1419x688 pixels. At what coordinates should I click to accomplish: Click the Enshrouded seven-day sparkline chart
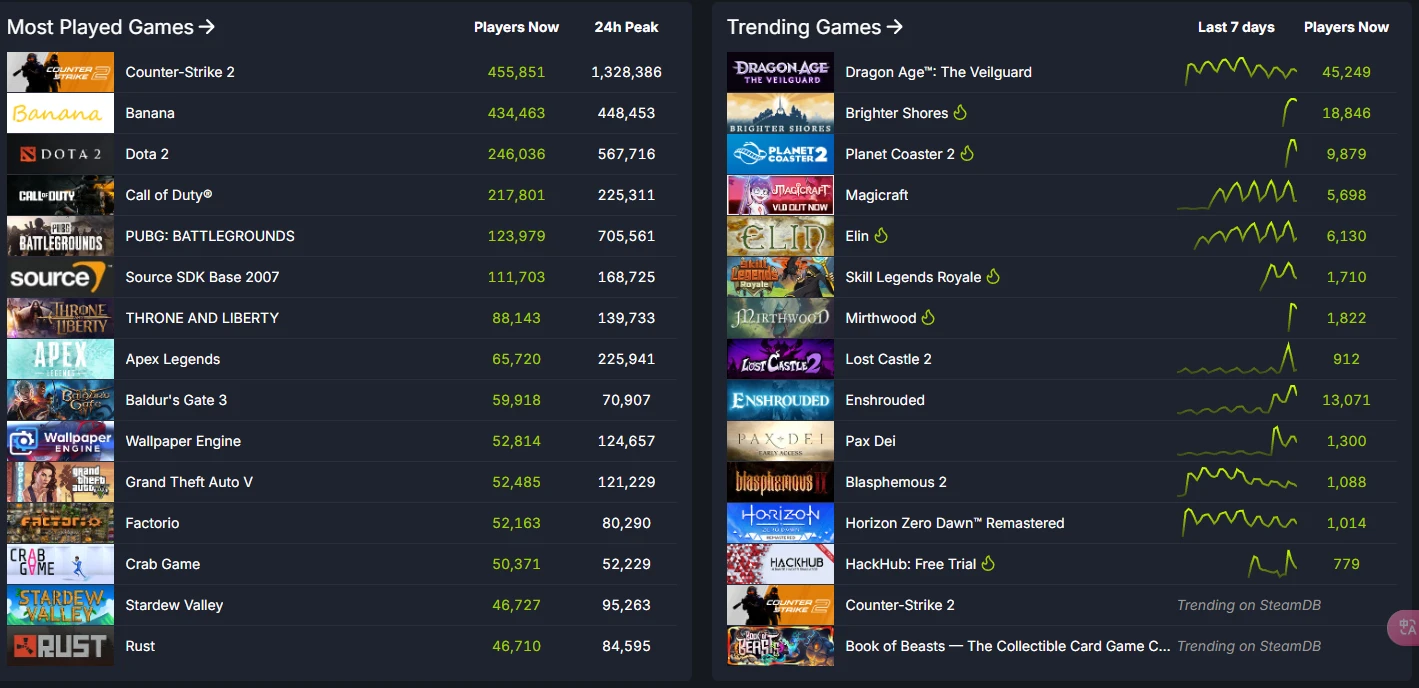tap(1237, 400)
